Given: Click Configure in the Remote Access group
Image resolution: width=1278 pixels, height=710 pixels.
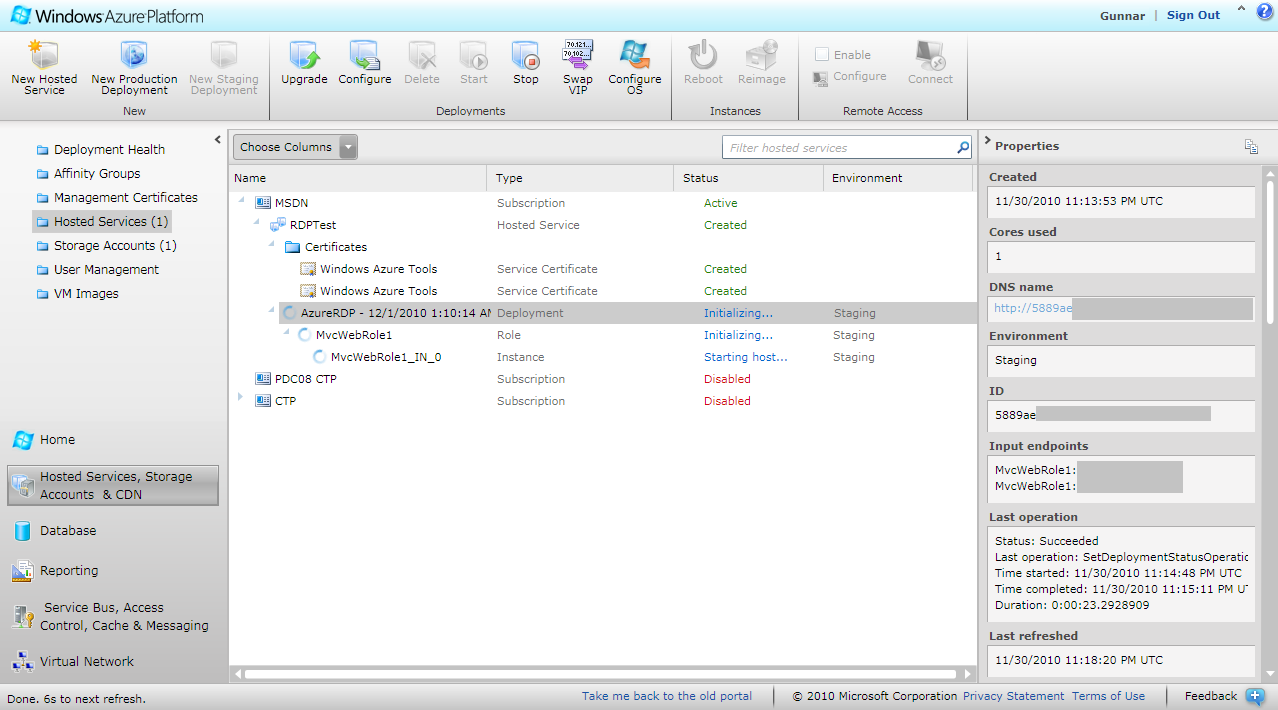Looking at the screenshot, I should (850, 77).
